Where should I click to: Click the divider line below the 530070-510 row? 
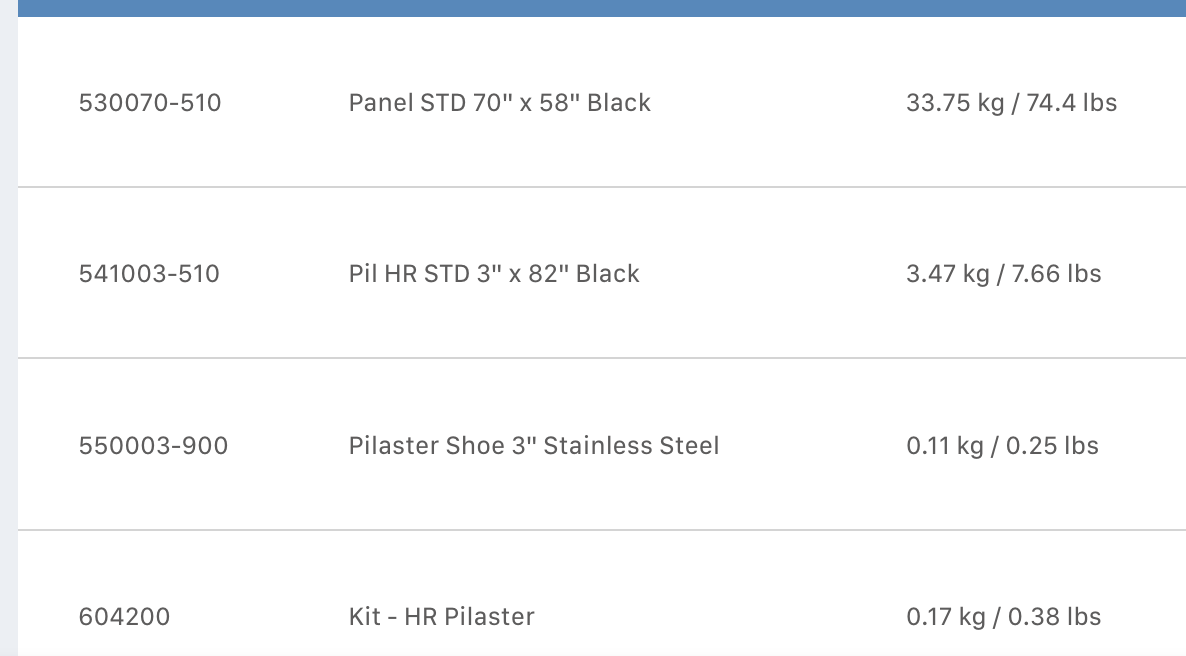pyautogui.click(x=600, y=187)
